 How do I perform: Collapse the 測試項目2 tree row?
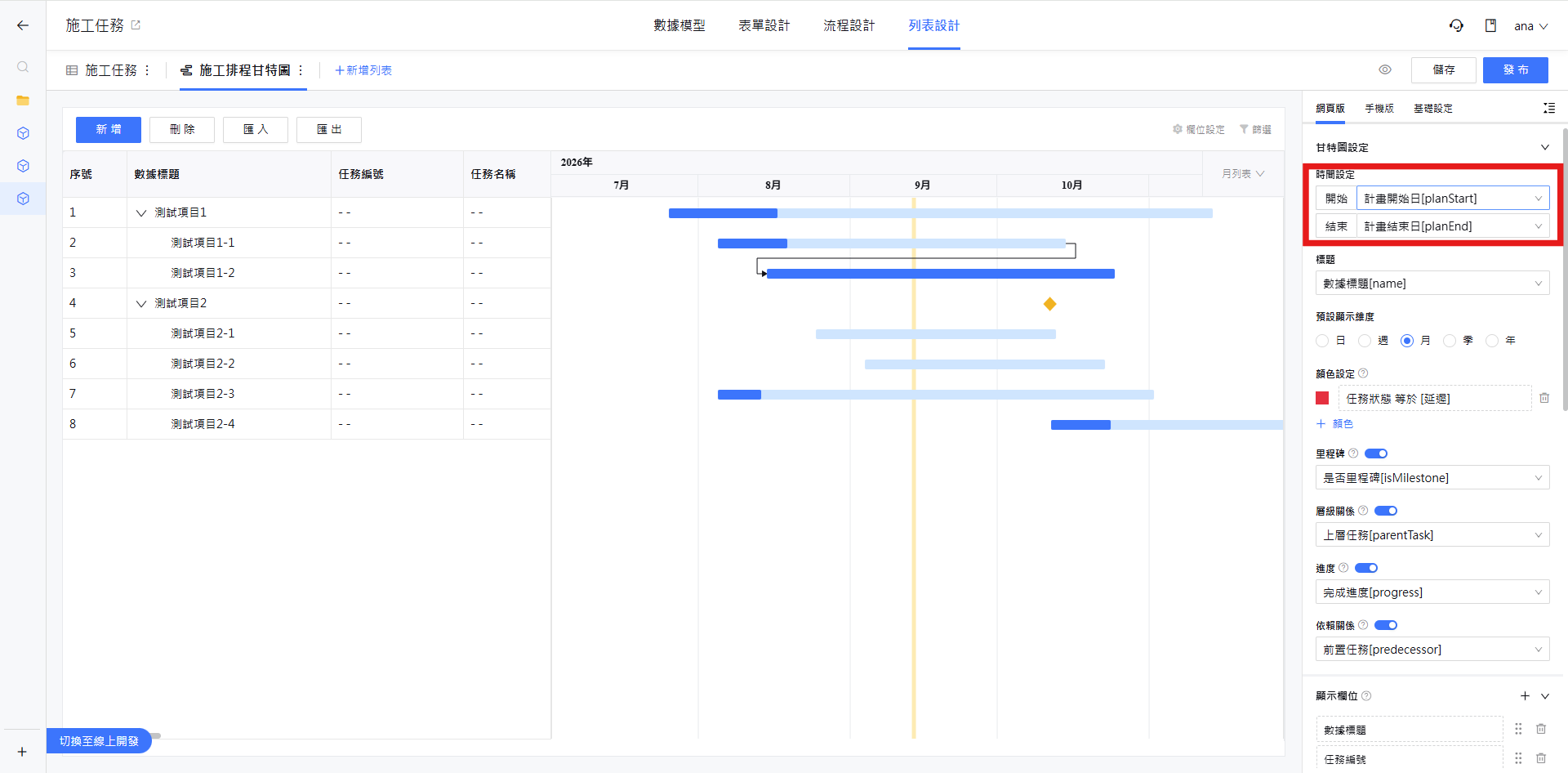[x=141, y=303]
